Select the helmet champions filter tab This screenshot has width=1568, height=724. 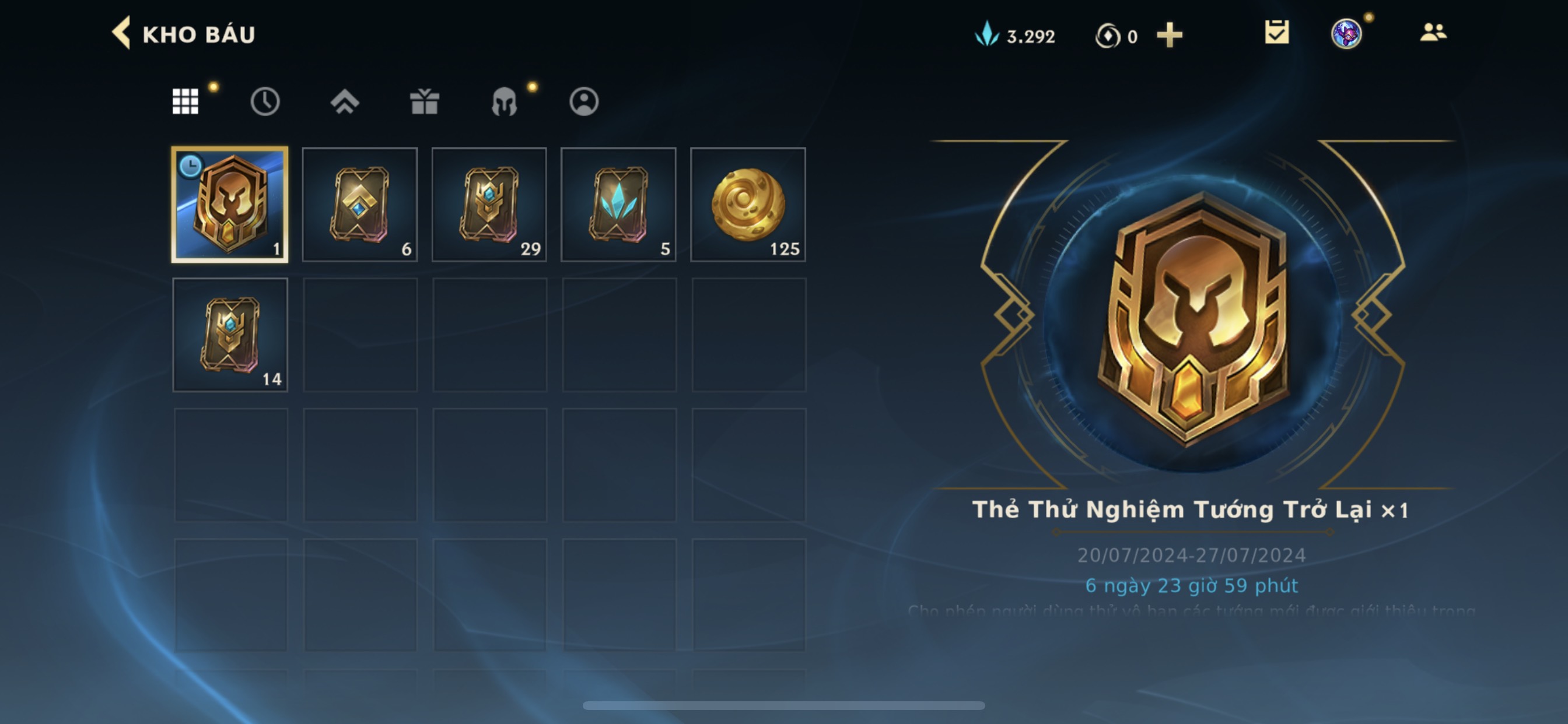click(x=504, y=101)
